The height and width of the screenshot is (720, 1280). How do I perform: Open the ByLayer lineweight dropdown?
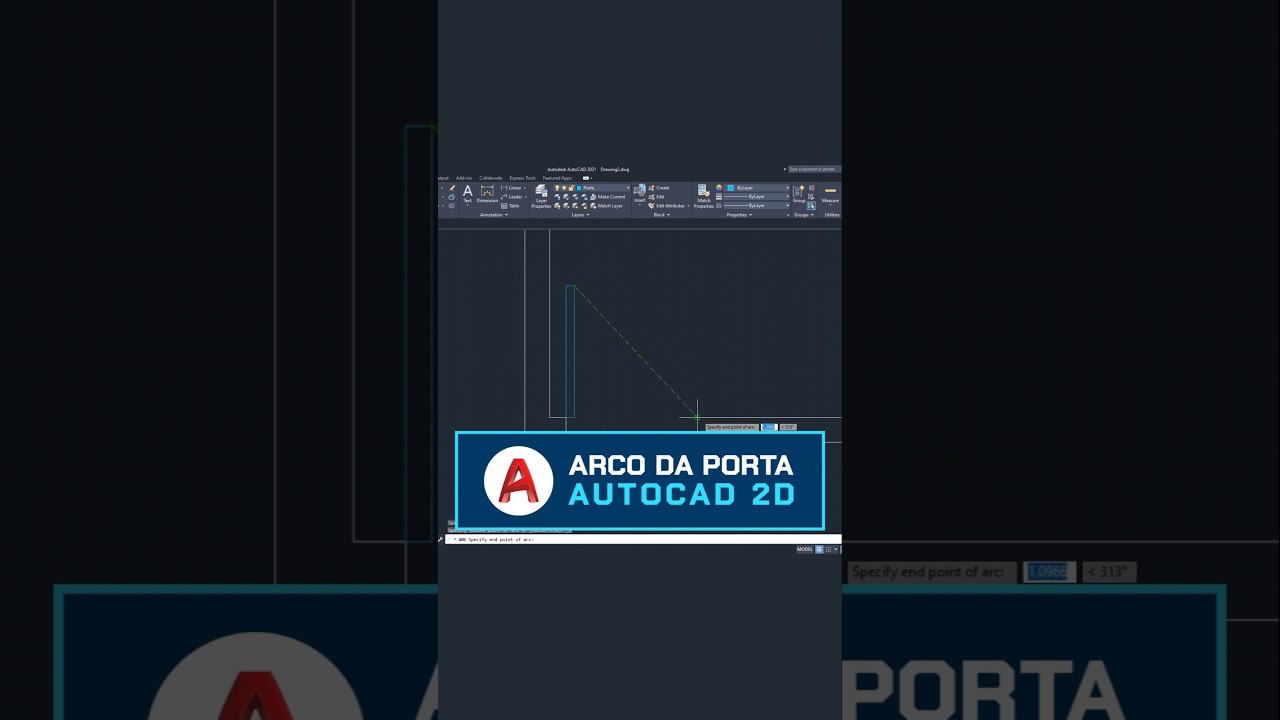click(757, 197)
